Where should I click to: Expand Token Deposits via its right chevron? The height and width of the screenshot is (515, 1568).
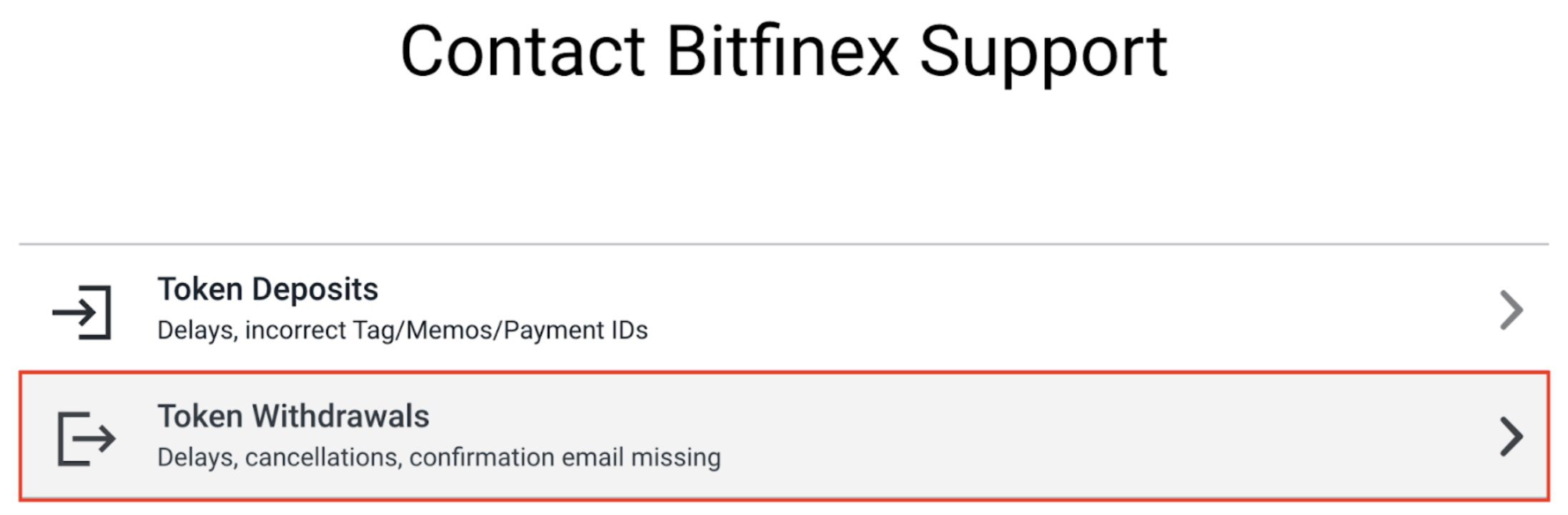coord(1511,310)
